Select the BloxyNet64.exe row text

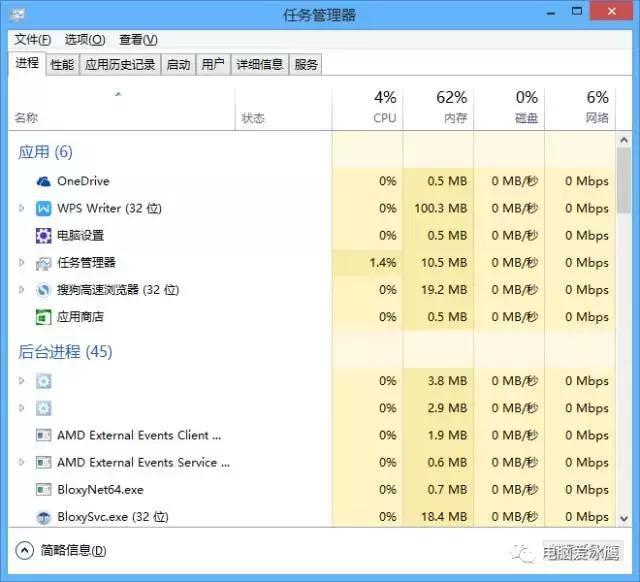[100, 490]
